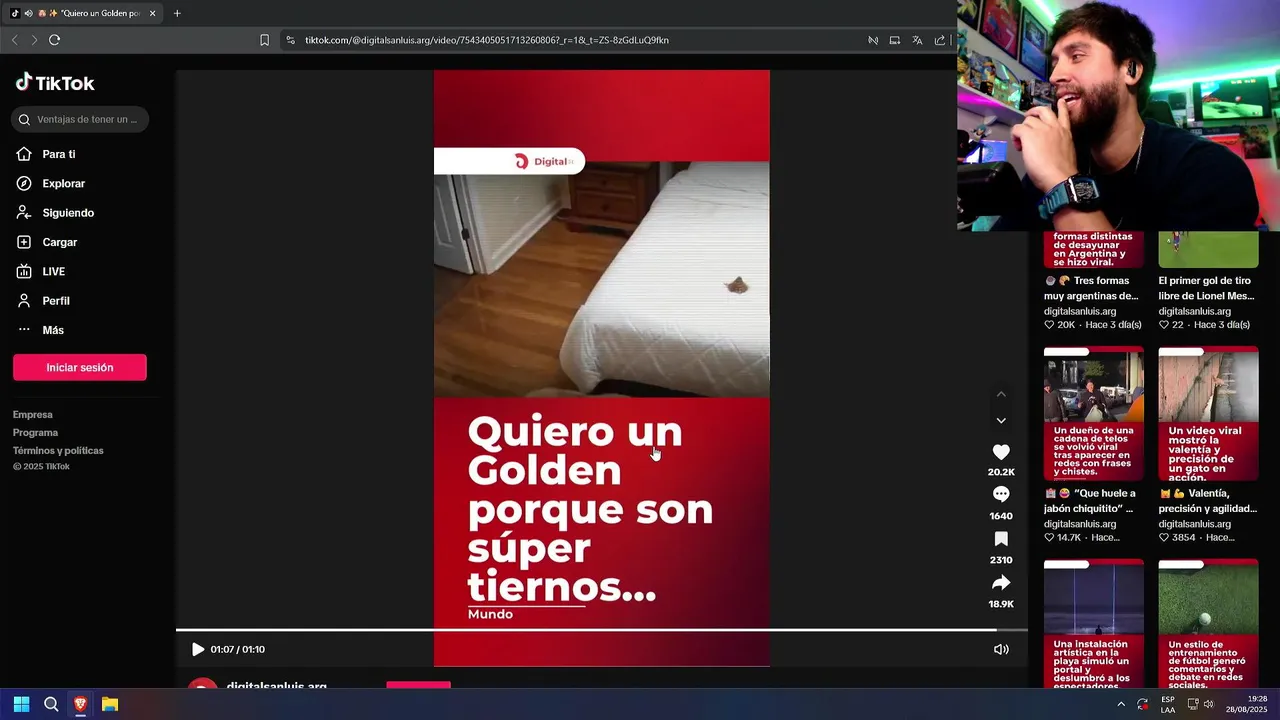Open 'Tres formas muy argentinas' video title
This screenshot has height=720, width=1280.
1091,288
